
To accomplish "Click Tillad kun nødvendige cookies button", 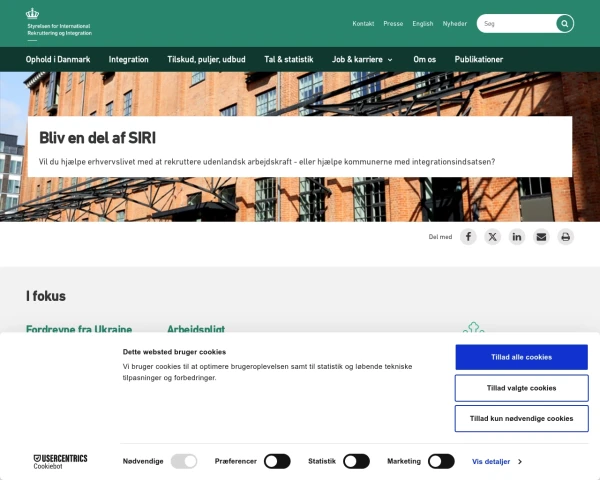I will [522, 419].
